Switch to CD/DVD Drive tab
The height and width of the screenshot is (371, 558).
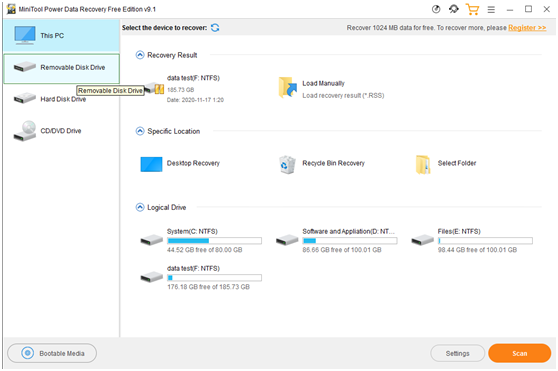(x=62, y=131)
